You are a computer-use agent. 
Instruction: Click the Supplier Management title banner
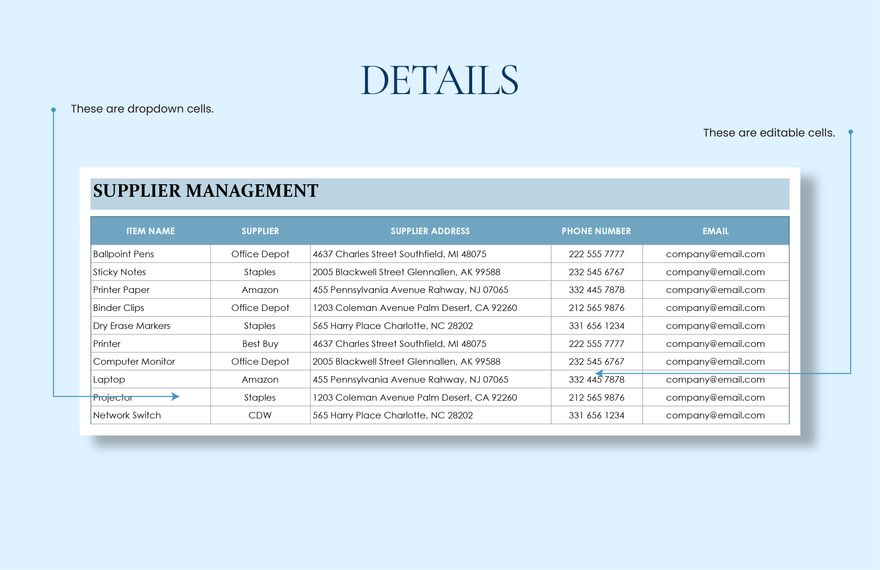coord(439,192)
